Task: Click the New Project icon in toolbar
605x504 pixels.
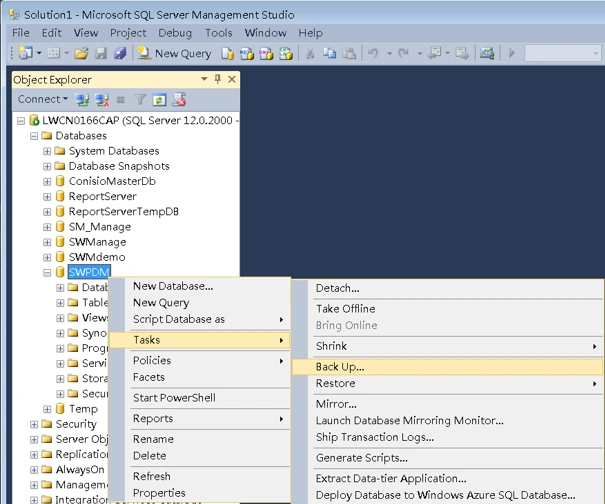Action: coord(25,53)
